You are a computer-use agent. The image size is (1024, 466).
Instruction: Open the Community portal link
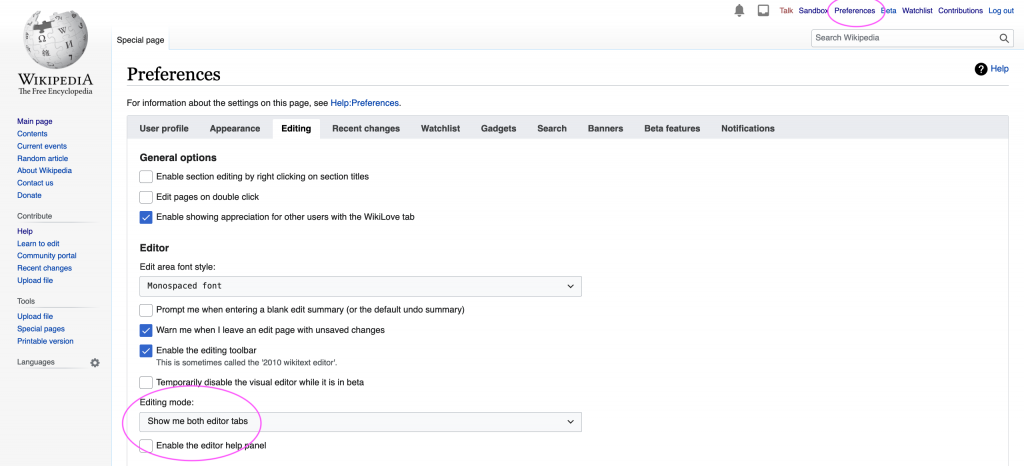[46, 256]
